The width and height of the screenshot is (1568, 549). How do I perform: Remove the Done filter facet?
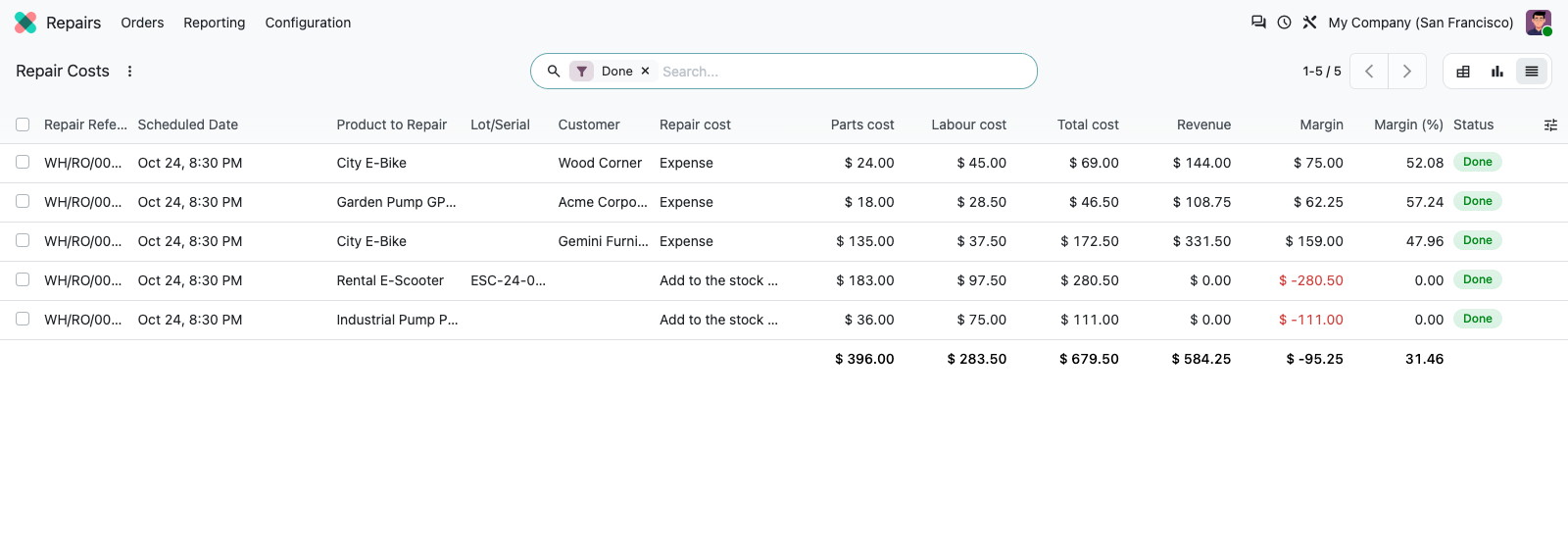coord(645,71)
